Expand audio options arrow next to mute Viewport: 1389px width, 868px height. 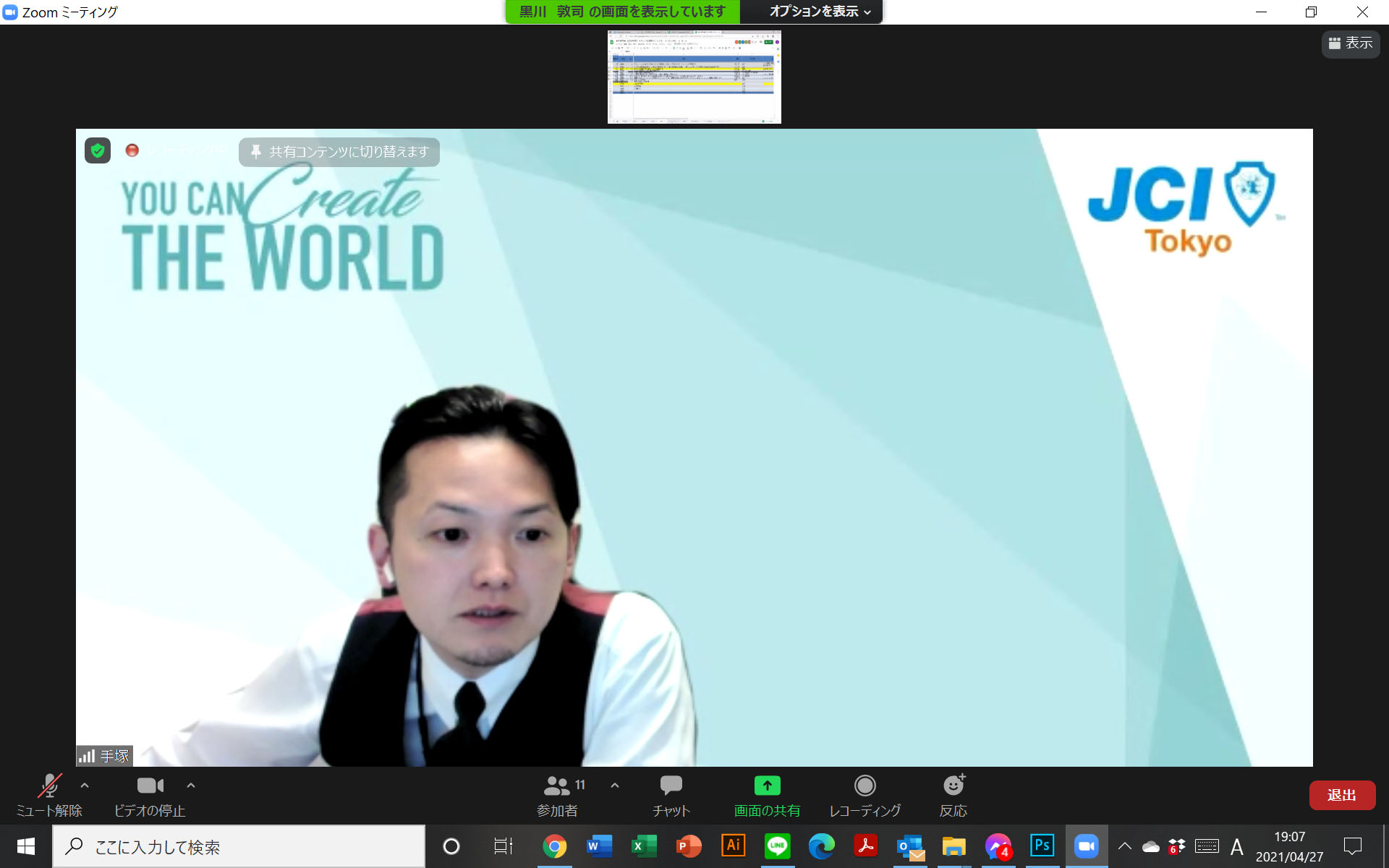(x=85, y=785)
